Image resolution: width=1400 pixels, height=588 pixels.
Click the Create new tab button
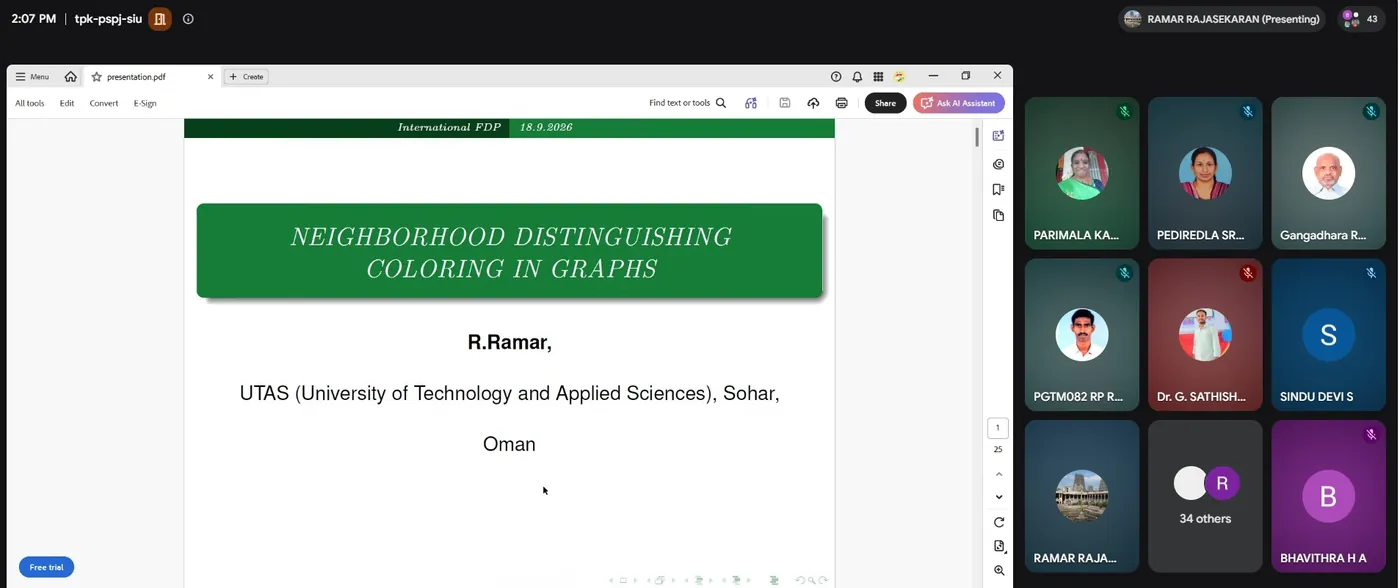point(246,77)
